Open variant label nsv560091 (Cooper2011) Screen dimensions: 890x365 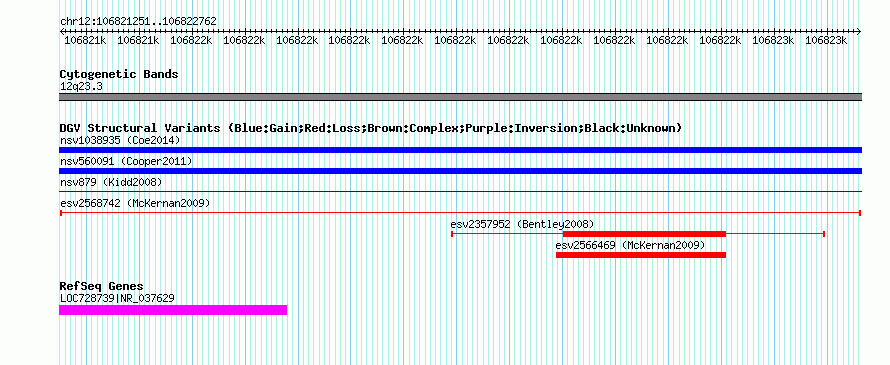126,161
